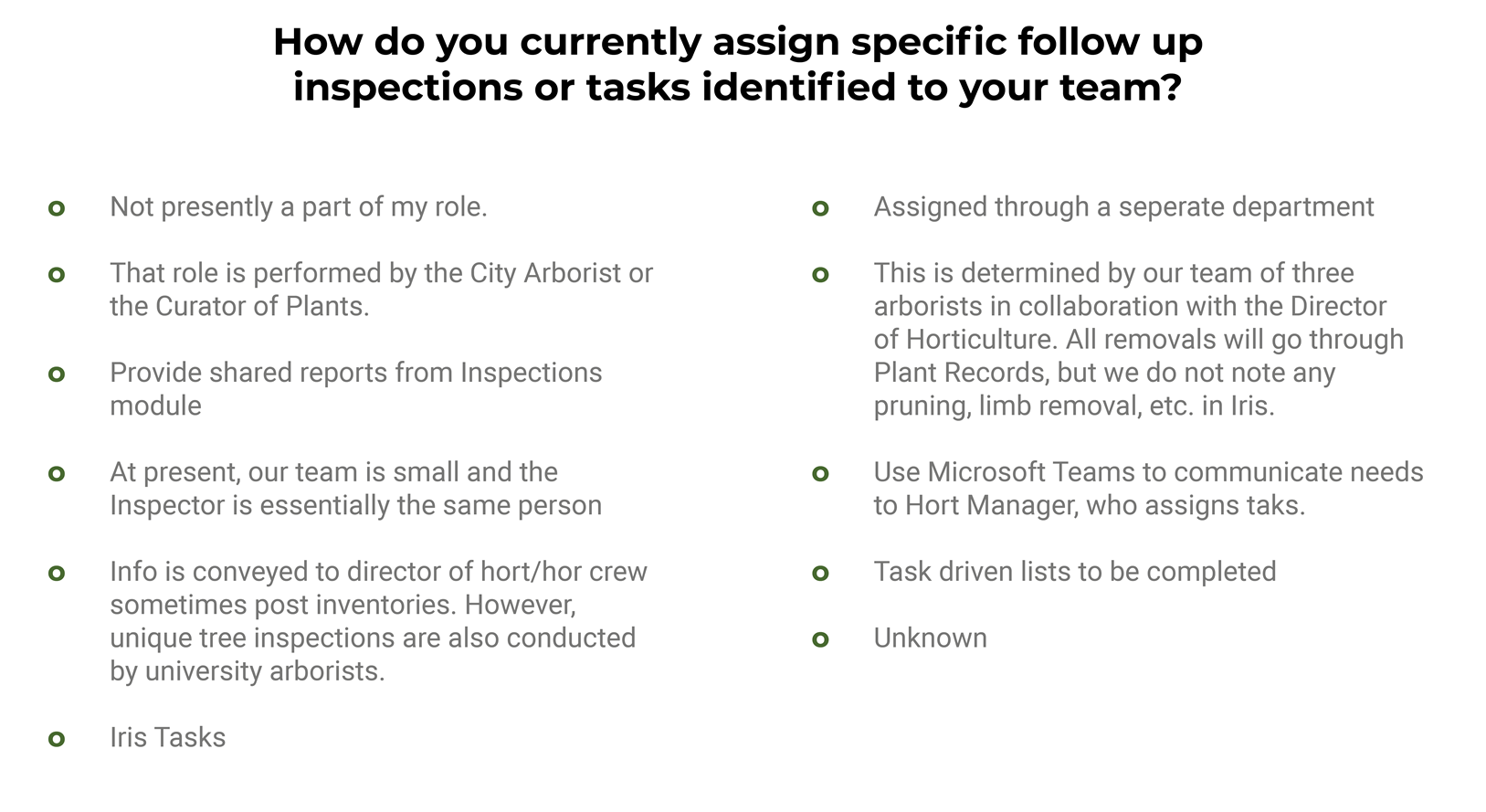Click the bullet next to 'Use Microsoft Teams' item
This screenshot has height=812, width=1486.
point(820,473)
